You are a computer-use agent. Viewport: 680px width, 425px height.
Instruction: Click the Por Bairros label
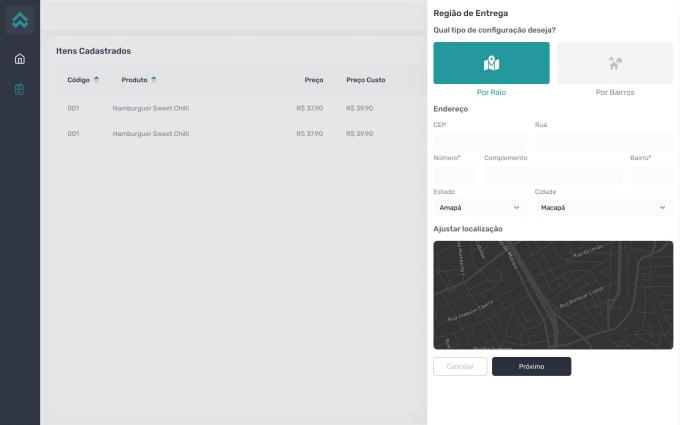click(x=615, y=92)
